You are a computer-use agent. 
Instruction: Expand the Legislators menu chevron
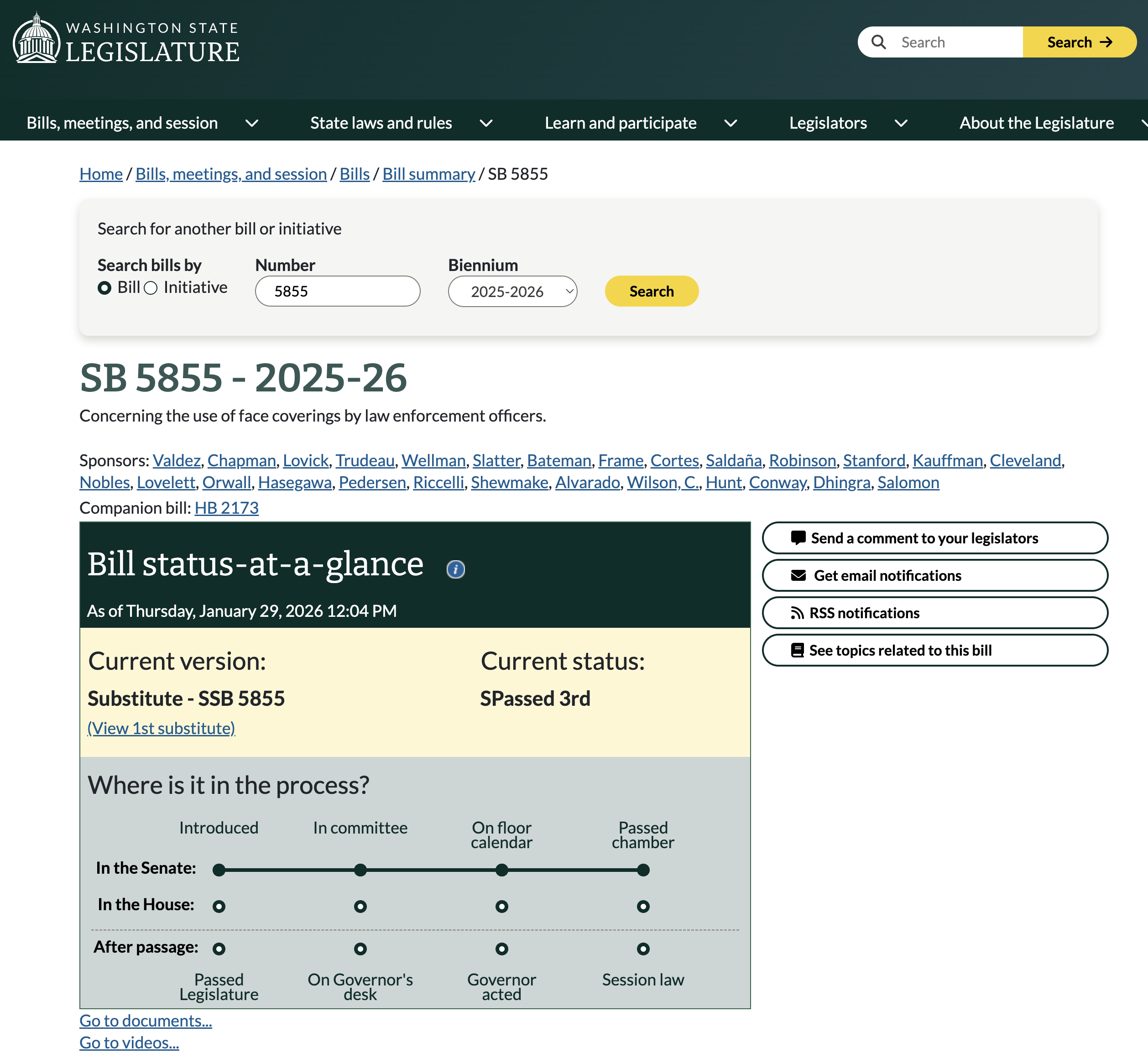(x=901, y=123)
